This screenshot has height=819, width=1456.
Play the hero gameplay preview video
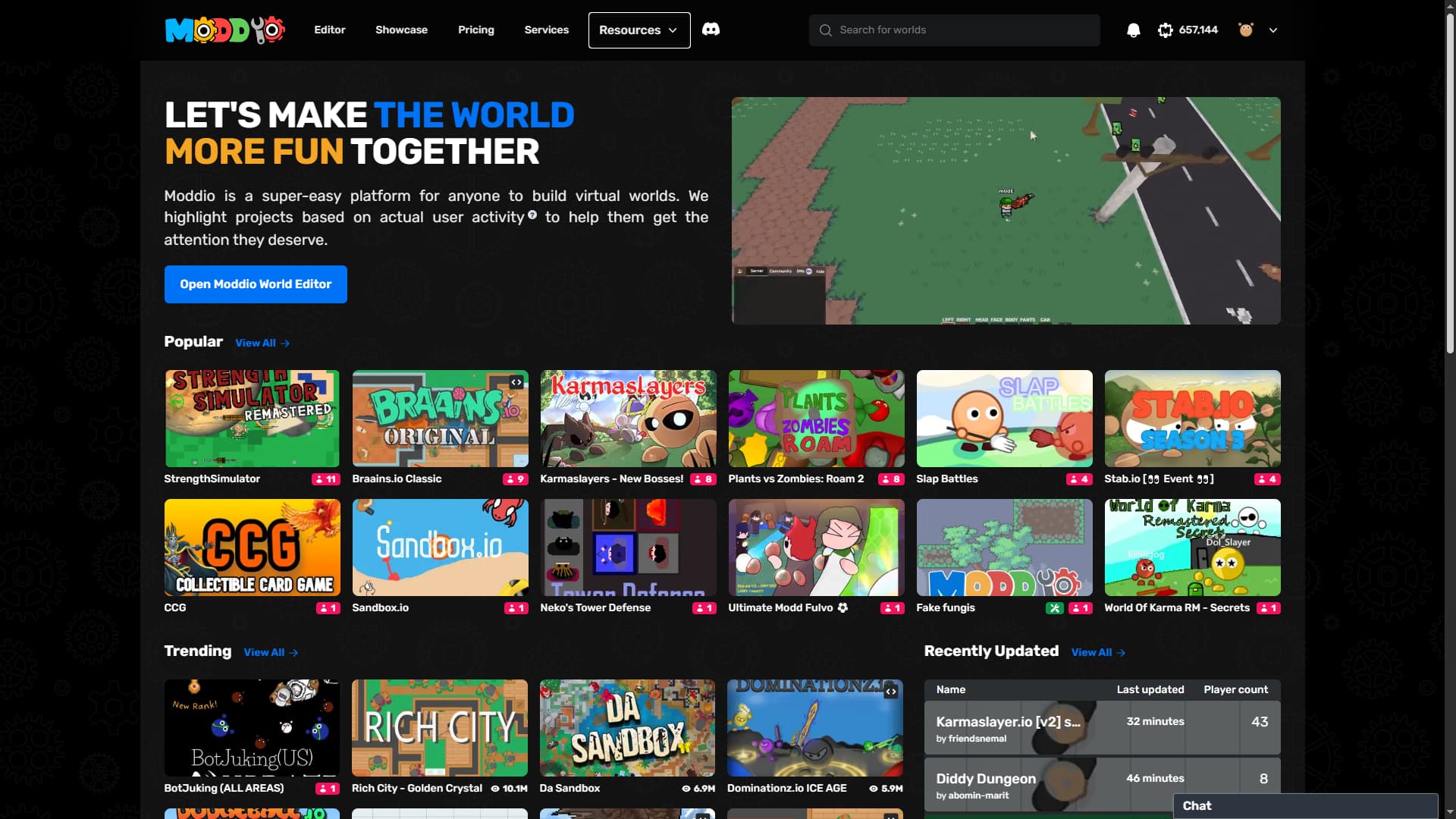[x=1006, y=211]
